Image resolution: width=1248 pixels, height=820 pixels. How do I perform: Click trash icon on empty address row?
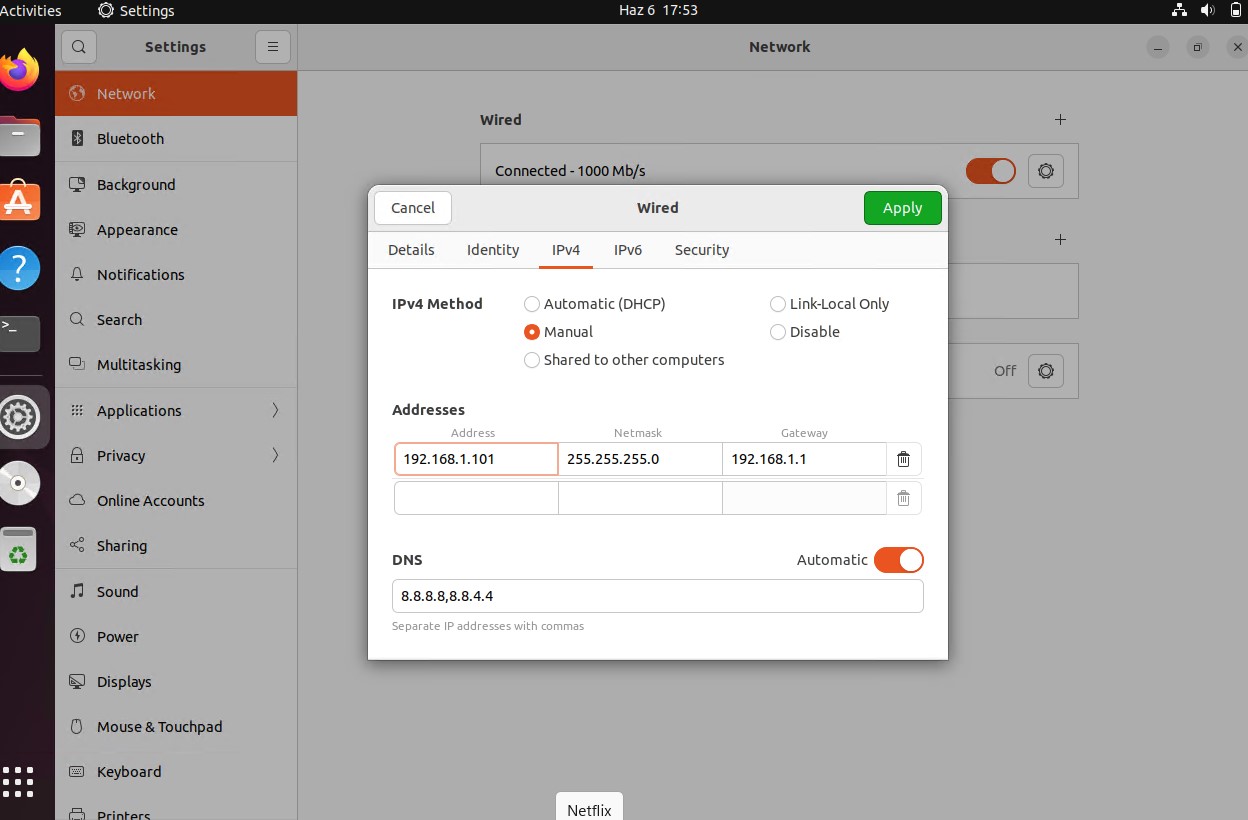pos(903,498)
